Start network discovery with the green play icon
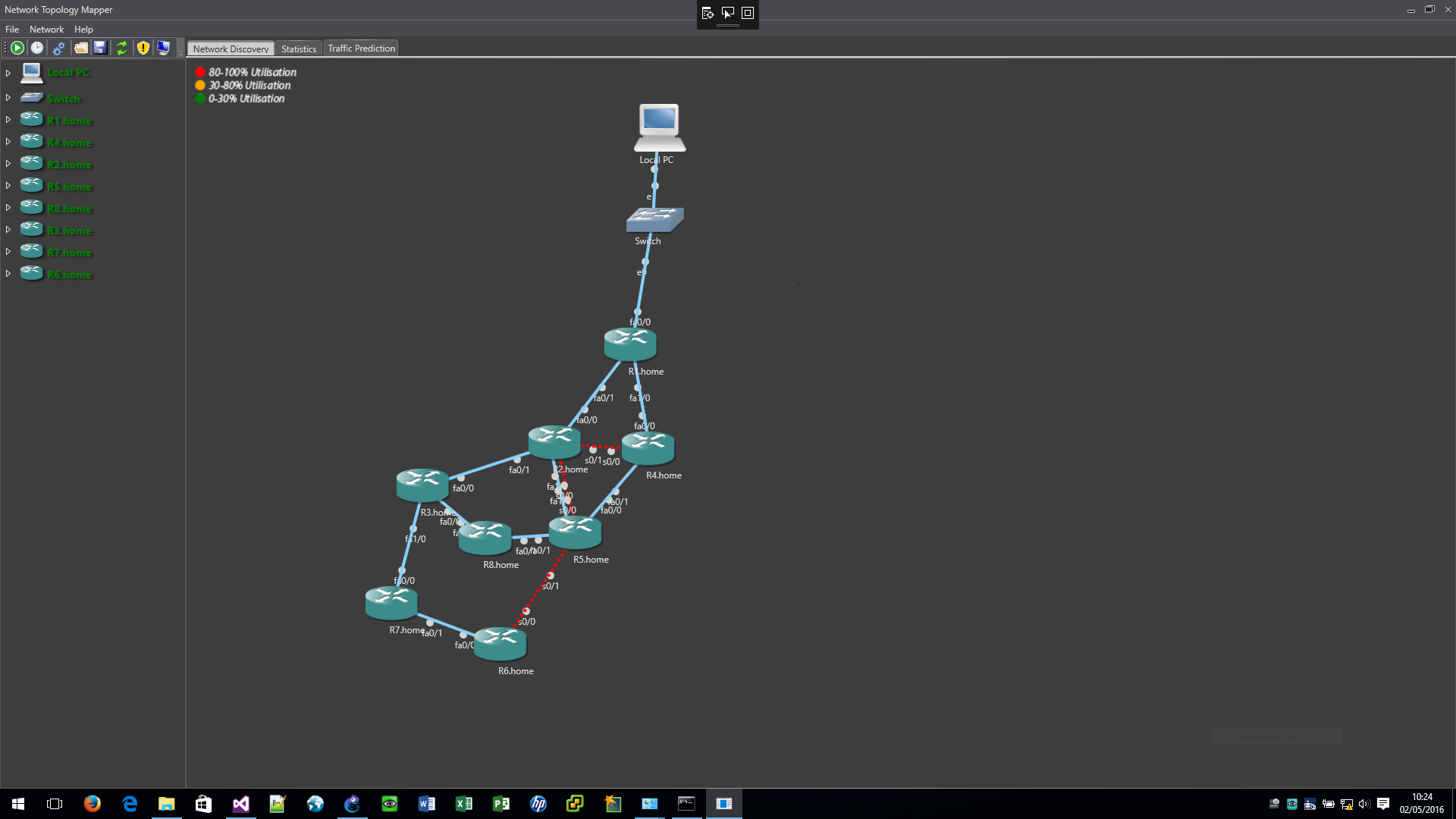This screenshot has height=819, width=1456. [x=17, y=48]
